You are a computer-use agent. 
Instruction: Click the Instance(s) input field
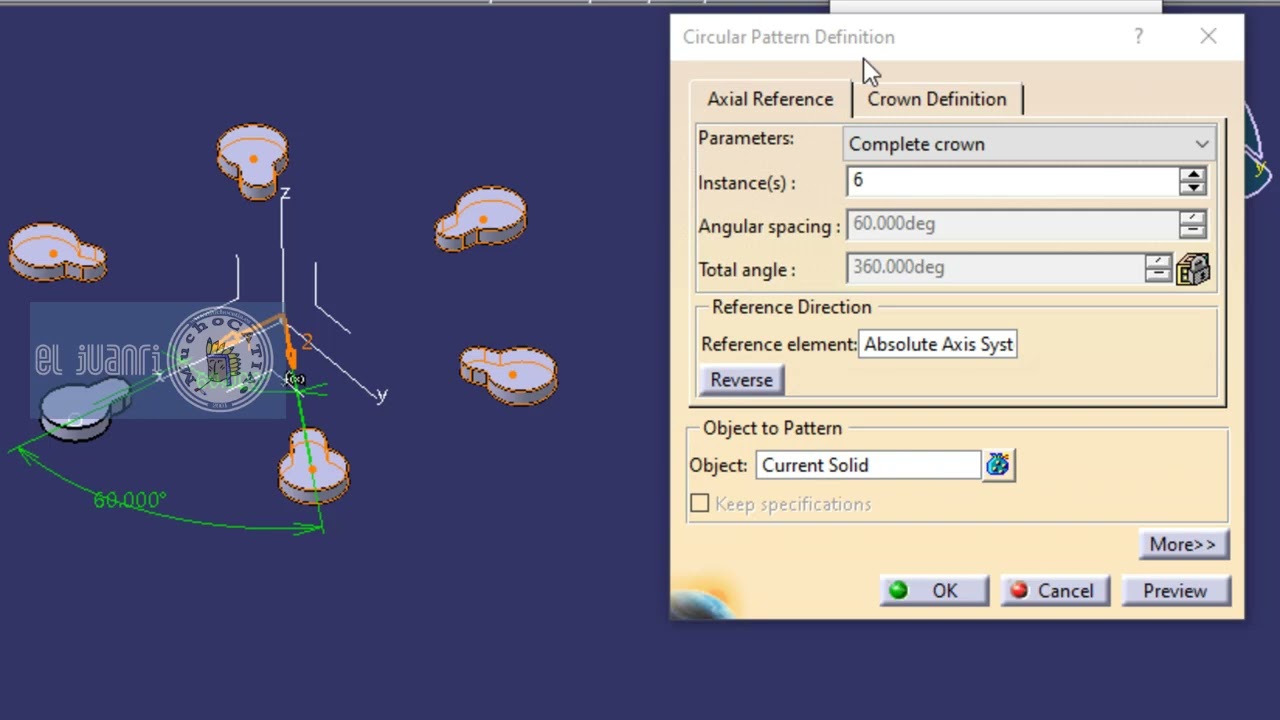1012,181
